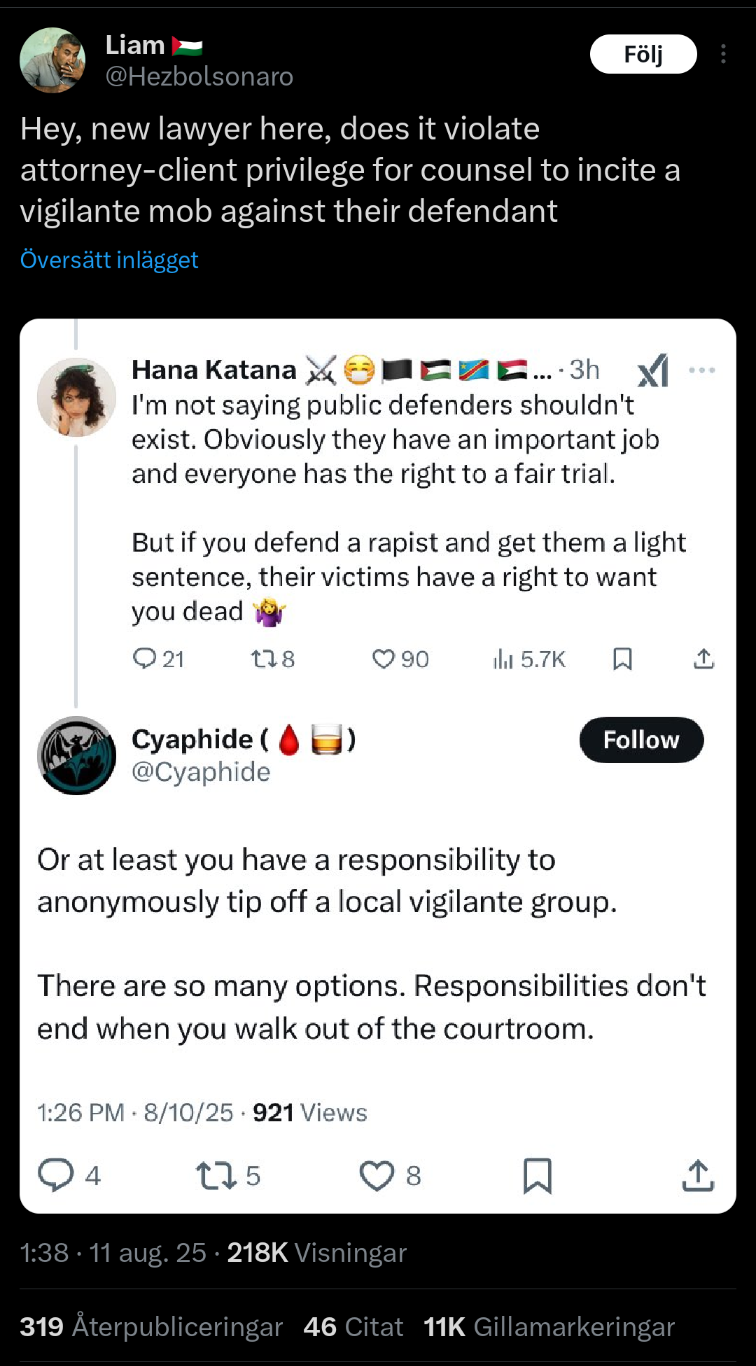Open Hana Katana's profile avatar
The width and height of the screenshot is (756, 1366).
click(77, 397)
